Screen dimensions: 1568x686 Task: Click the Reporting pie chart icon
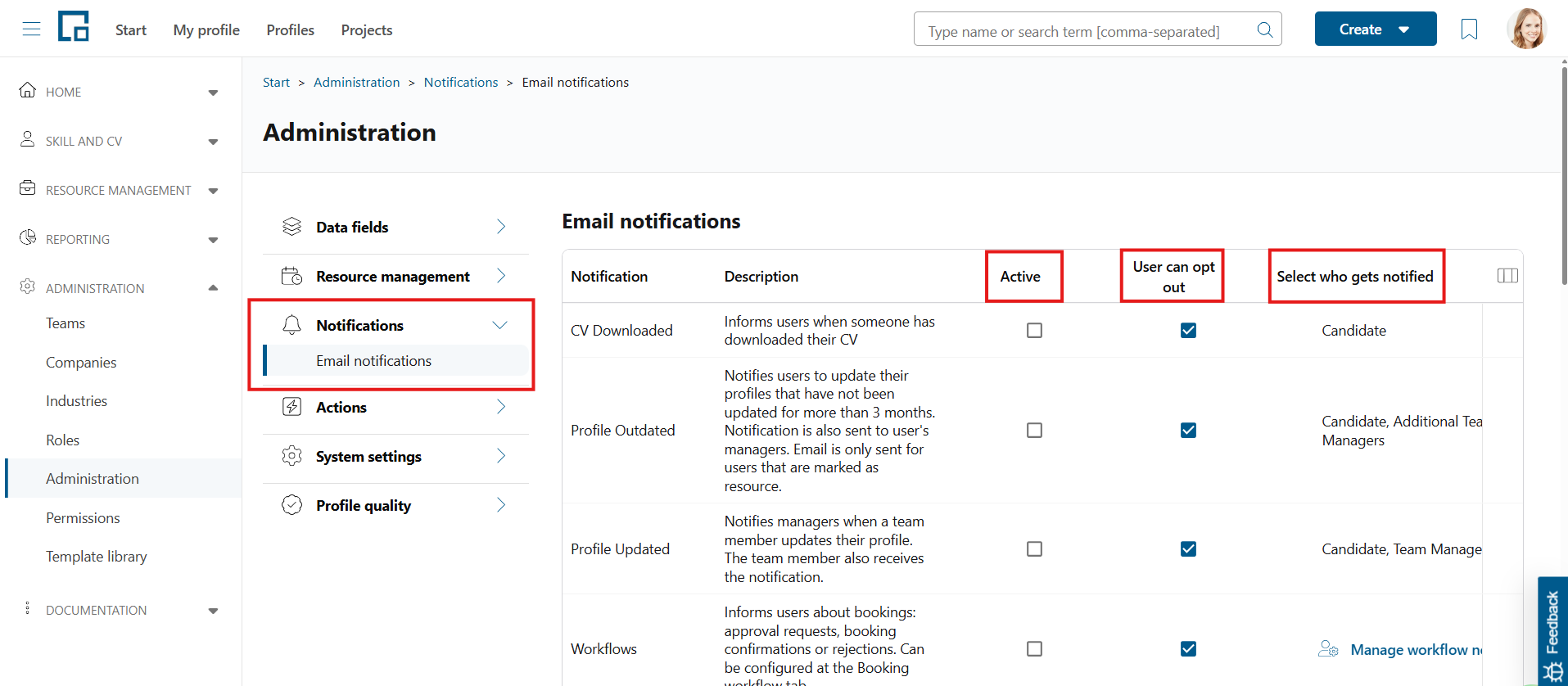[28, 237]
